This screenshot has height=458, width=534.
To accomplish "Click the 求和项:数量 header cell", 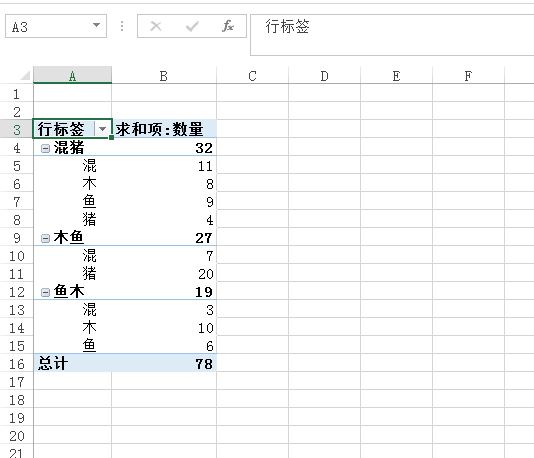I will pyautogui.click(x=164, y=129).
